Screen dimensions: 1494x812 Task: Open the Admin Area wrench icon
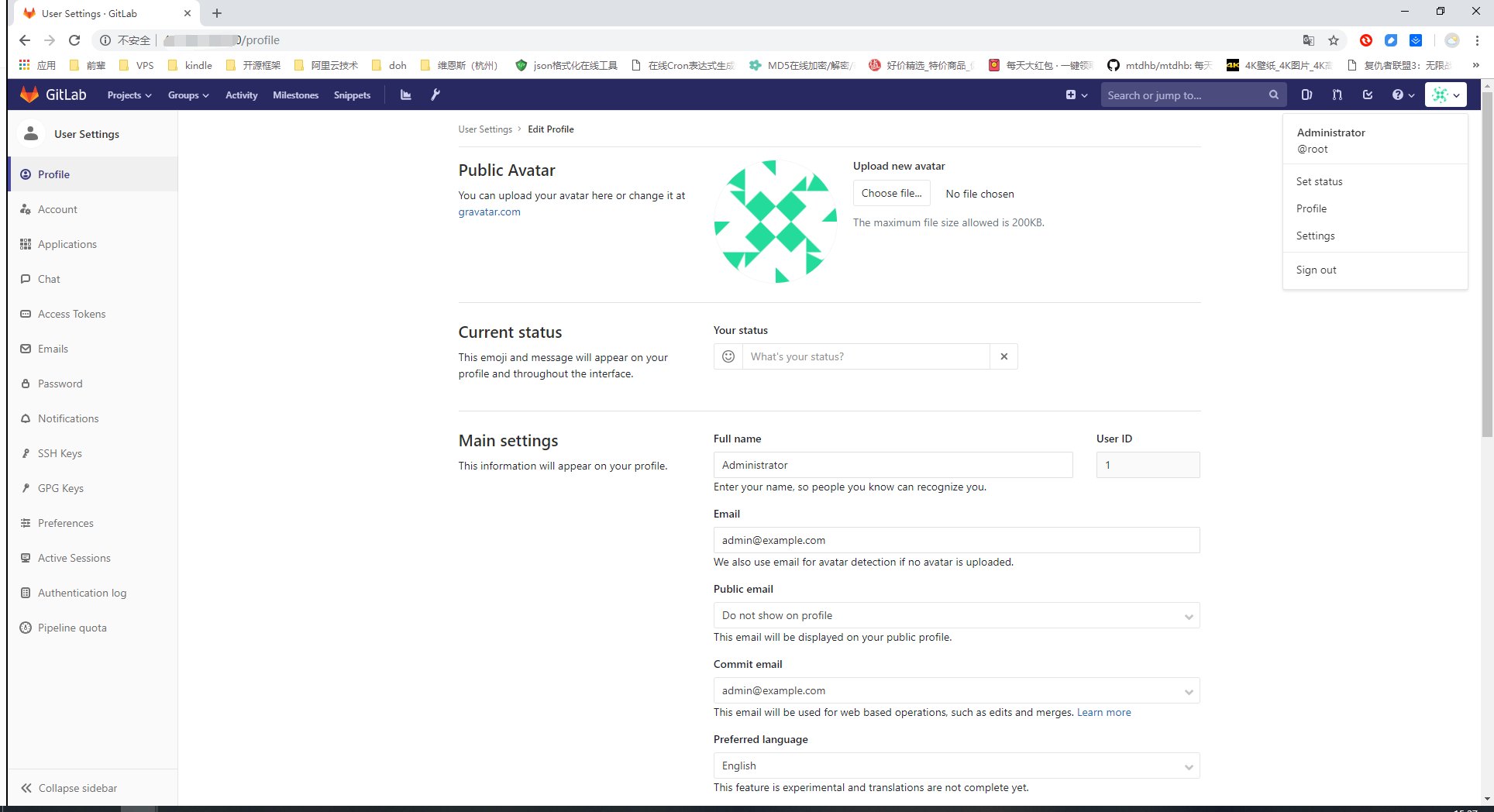pos(435,95)
